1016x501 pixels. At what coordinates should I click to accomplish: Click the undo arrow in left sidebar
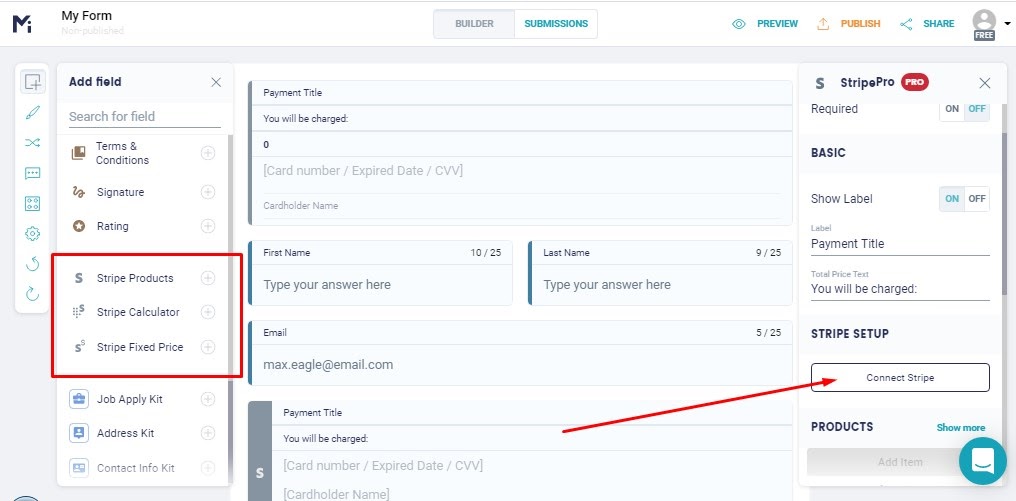pos(33,263)
